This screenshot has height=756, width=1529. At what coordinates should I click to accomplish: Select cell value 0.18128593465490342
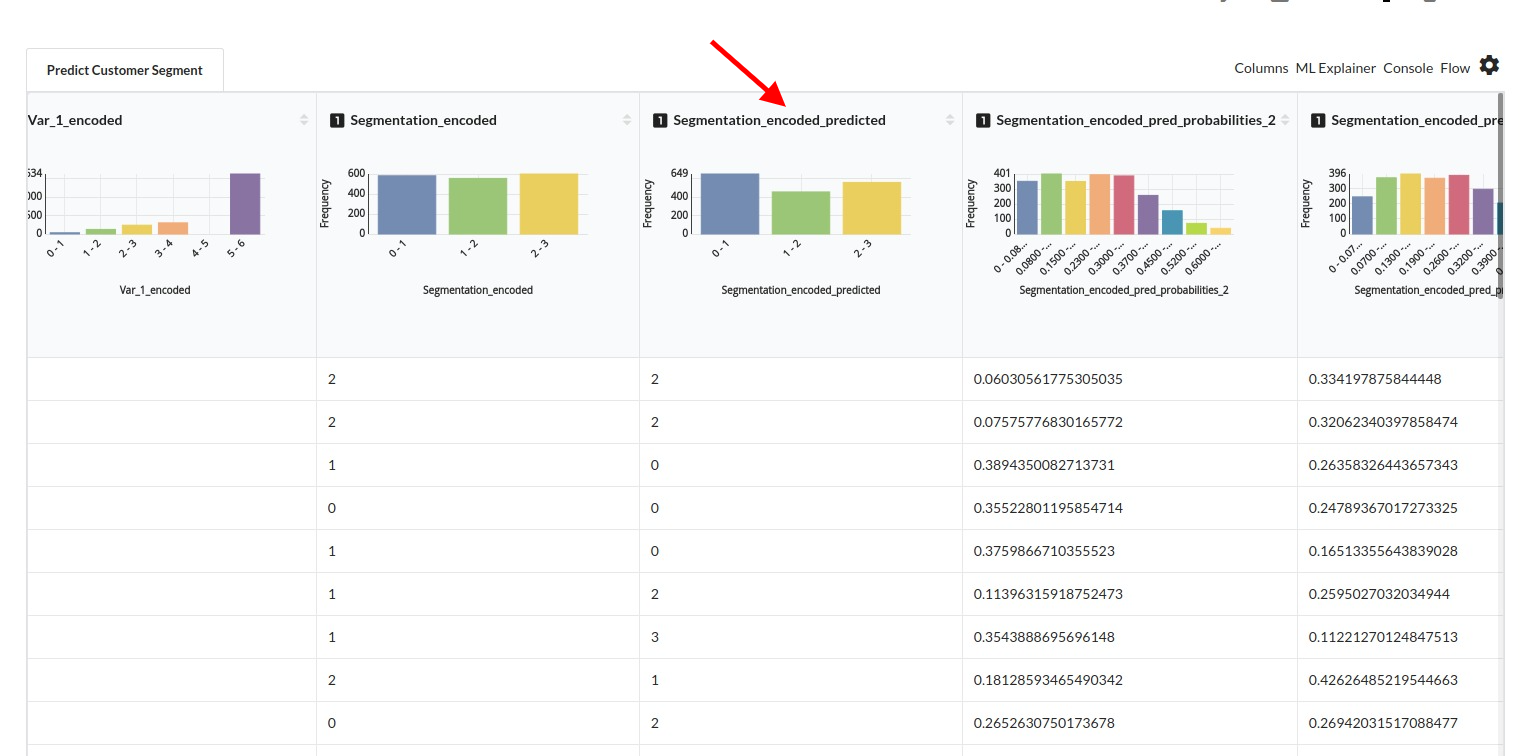tap(1048, 680)
